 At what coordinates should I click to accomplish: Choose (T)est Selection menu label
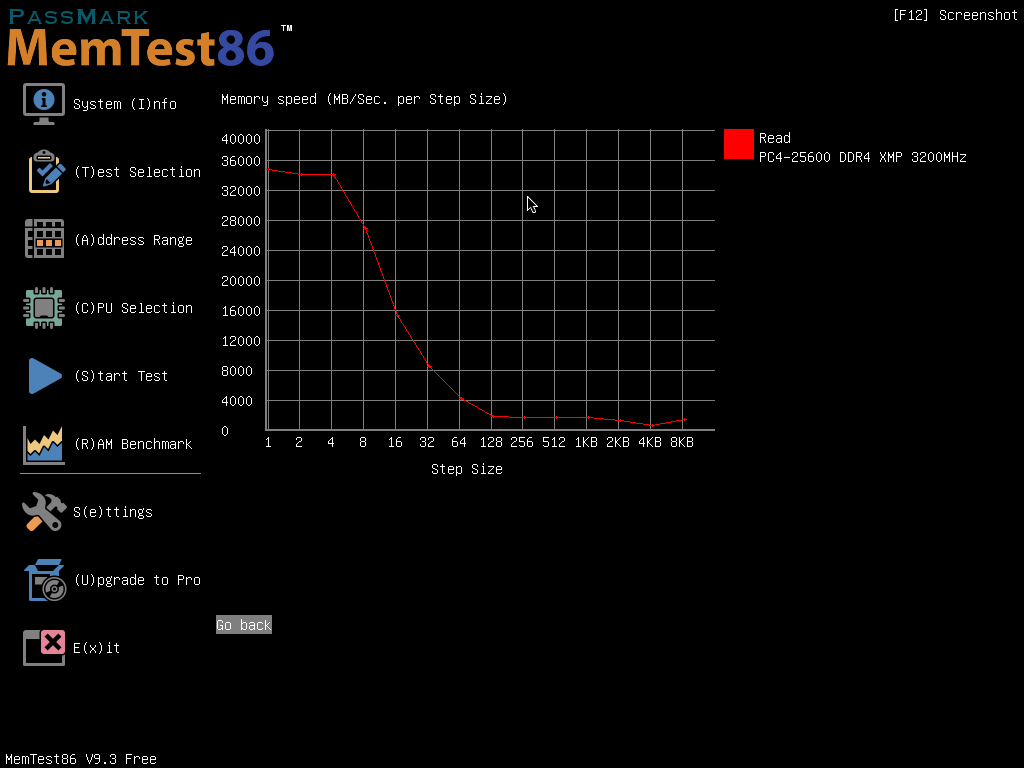137,172
